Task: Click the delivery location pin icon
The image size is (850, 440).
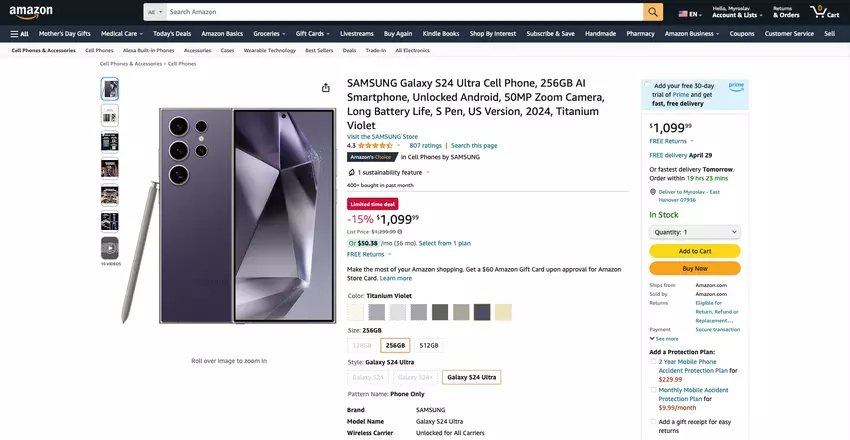Action: point(652,191)
